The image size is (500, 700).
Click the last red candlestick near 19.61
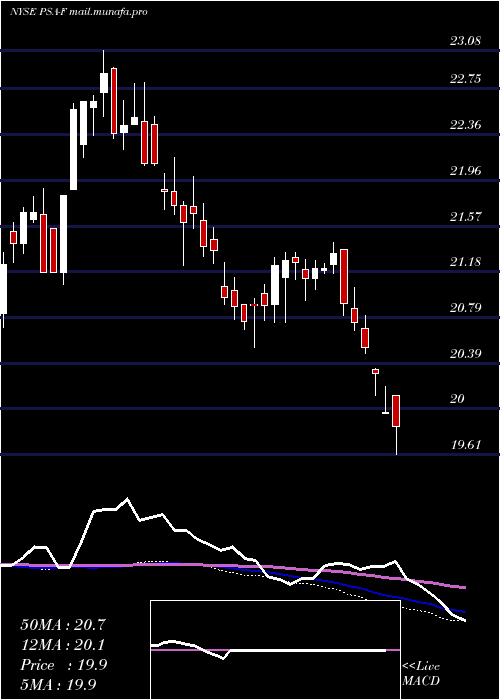coord(396,411)
